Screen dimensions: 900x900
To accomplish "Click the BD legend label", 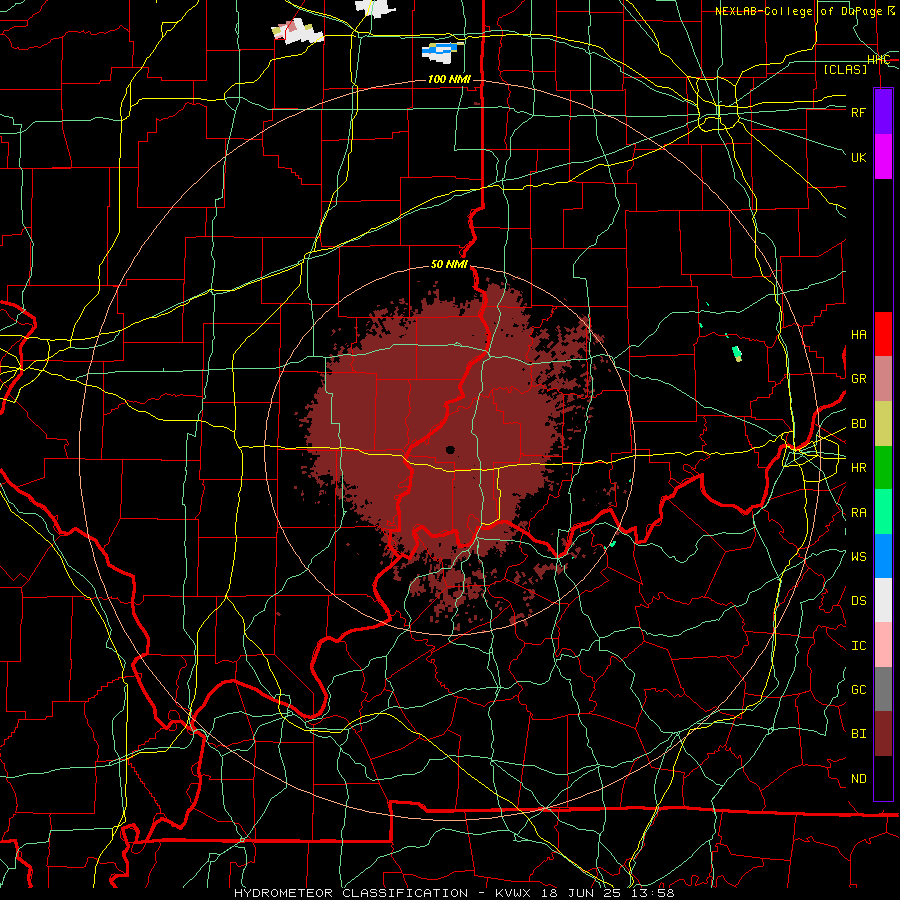I will point(858,424).
